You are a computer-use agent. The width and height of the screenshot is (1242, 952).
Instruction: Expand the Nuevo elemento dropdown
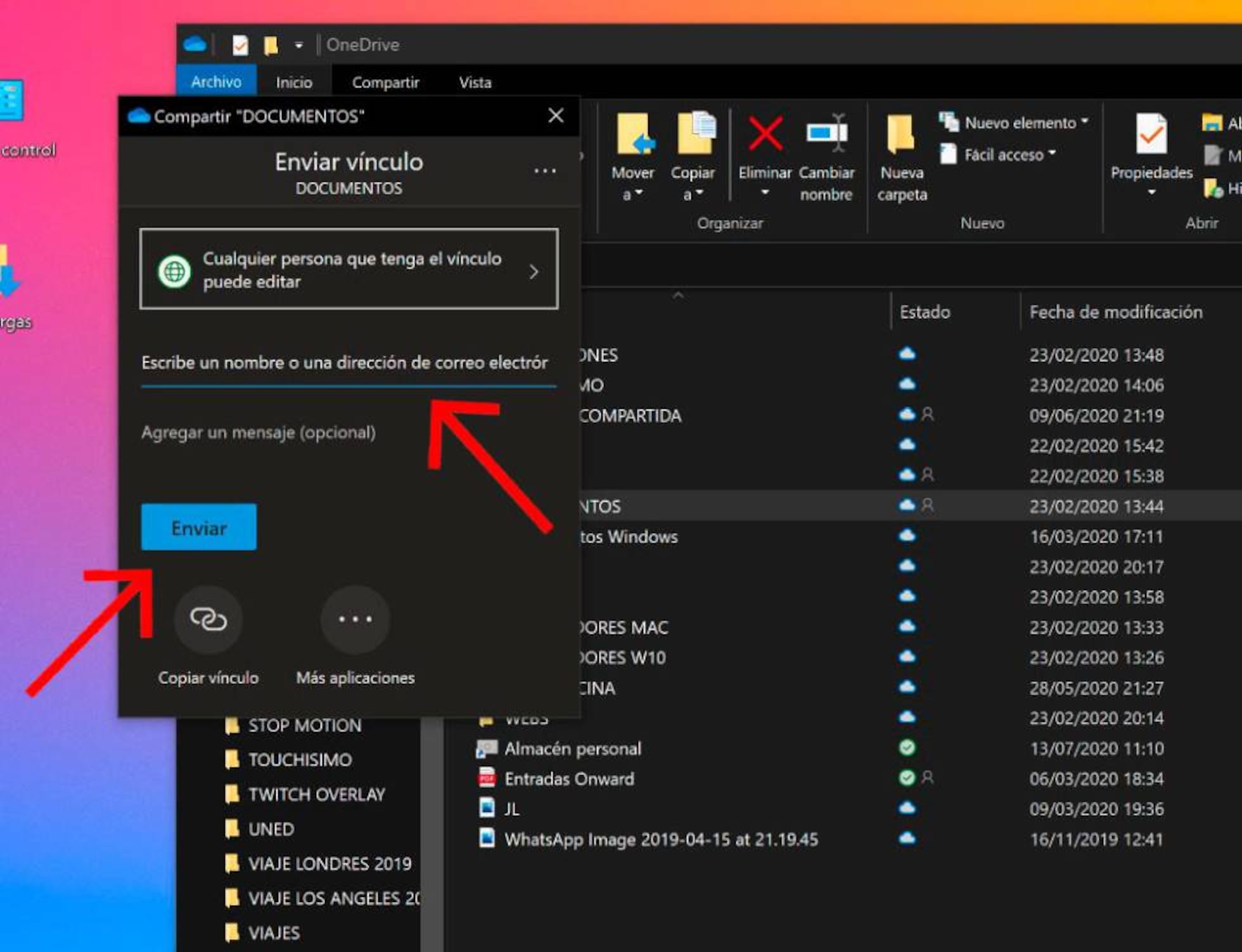1085,122
